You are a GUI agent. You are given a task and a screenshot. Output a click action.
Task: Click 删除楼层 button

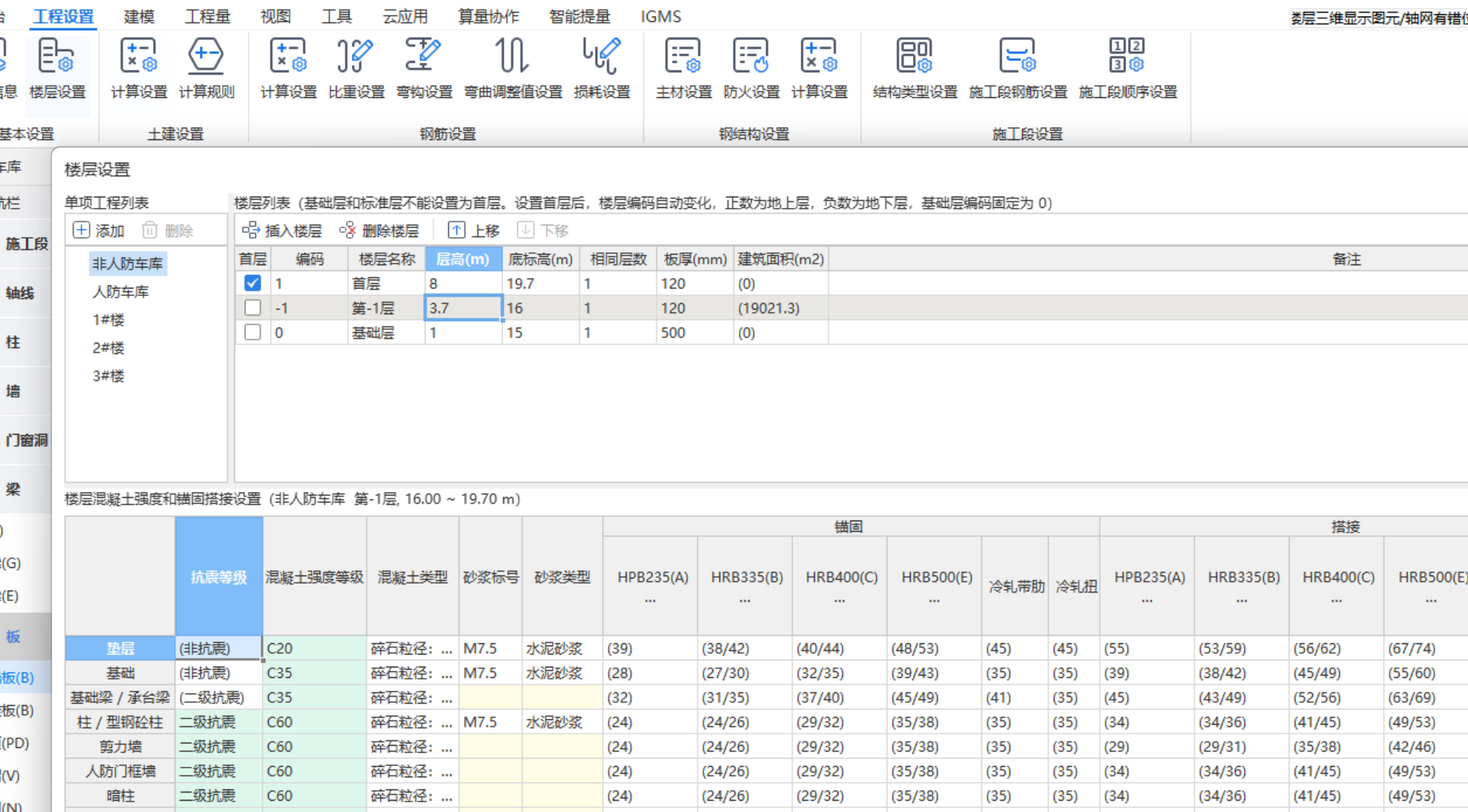pos(379,230)
